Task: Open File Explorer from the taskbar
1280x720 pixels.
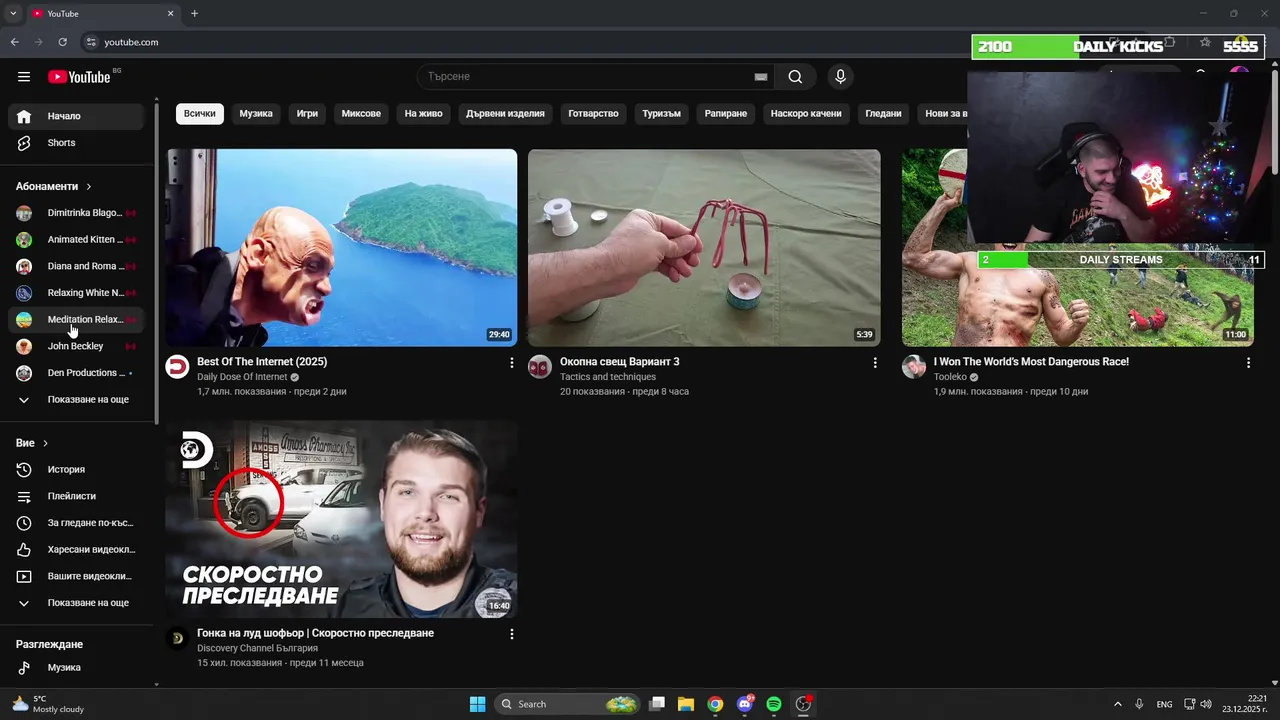Action: pyautogui.click(x=686, y=704)
